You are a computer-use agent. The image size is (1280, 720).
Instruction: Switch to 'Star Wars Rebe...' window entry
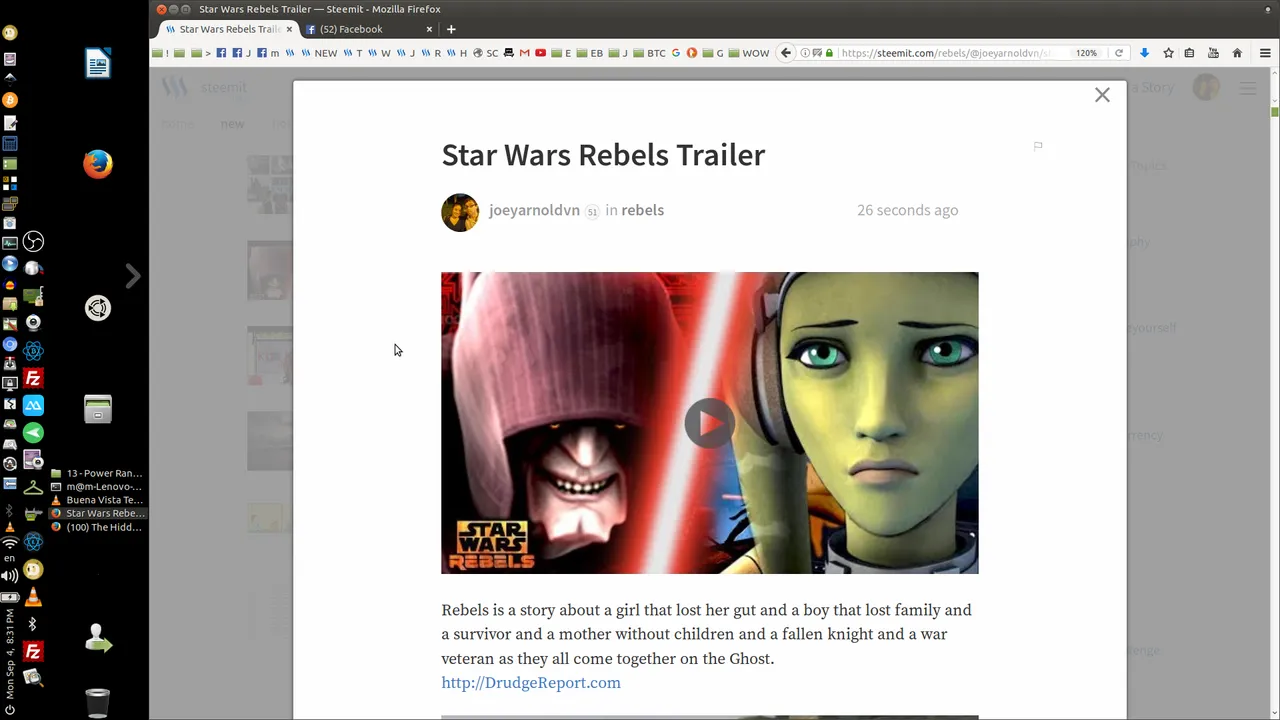97,513
